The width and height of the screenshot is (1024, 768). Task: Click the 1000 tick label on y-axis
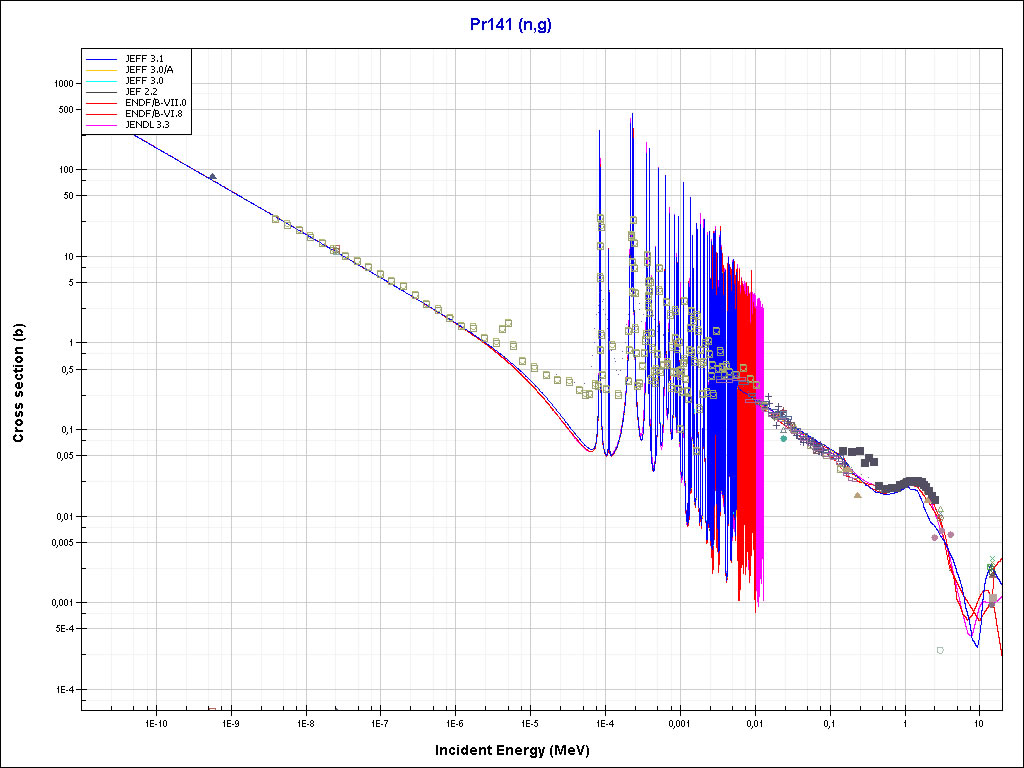click(63, 84)
